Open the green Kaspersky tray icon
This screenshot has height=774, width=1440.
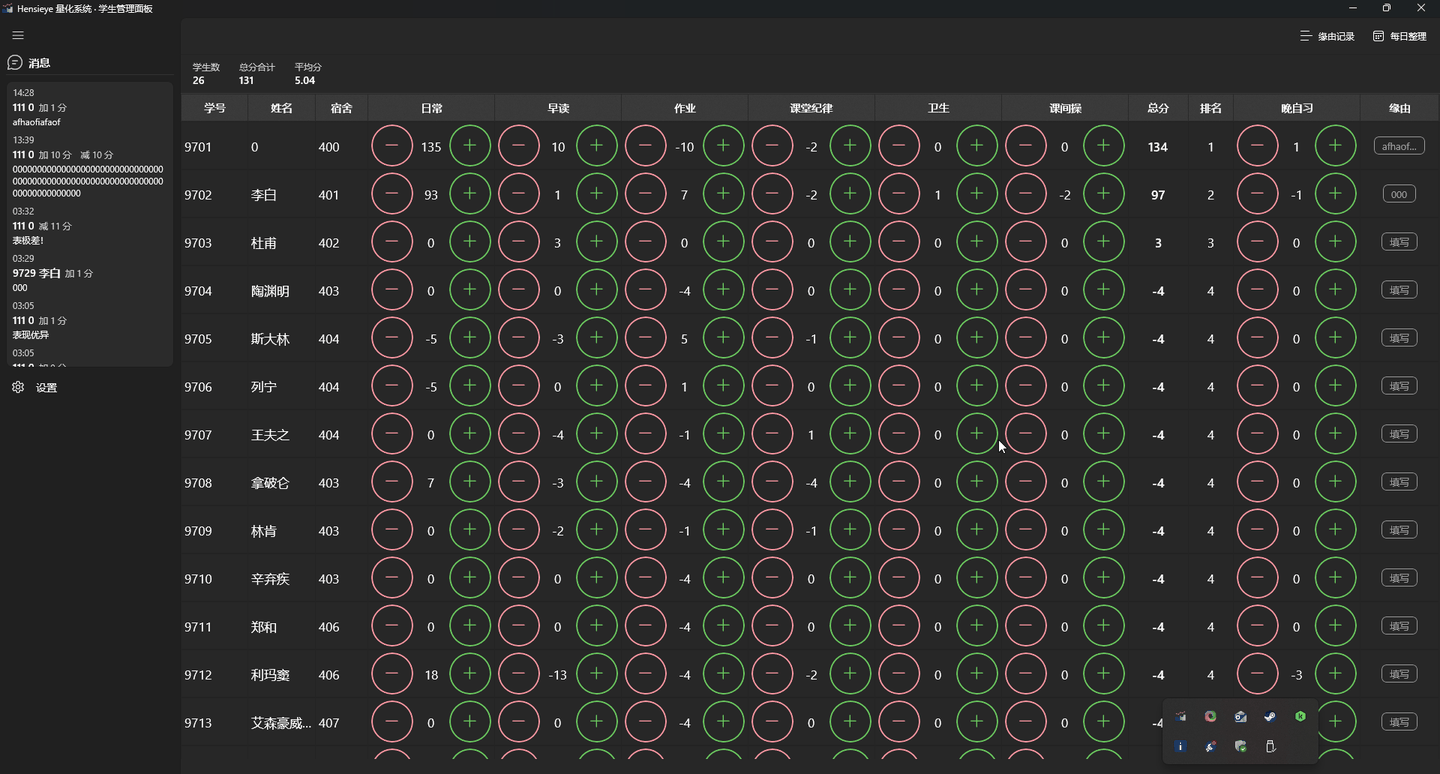pos(1300,717)
